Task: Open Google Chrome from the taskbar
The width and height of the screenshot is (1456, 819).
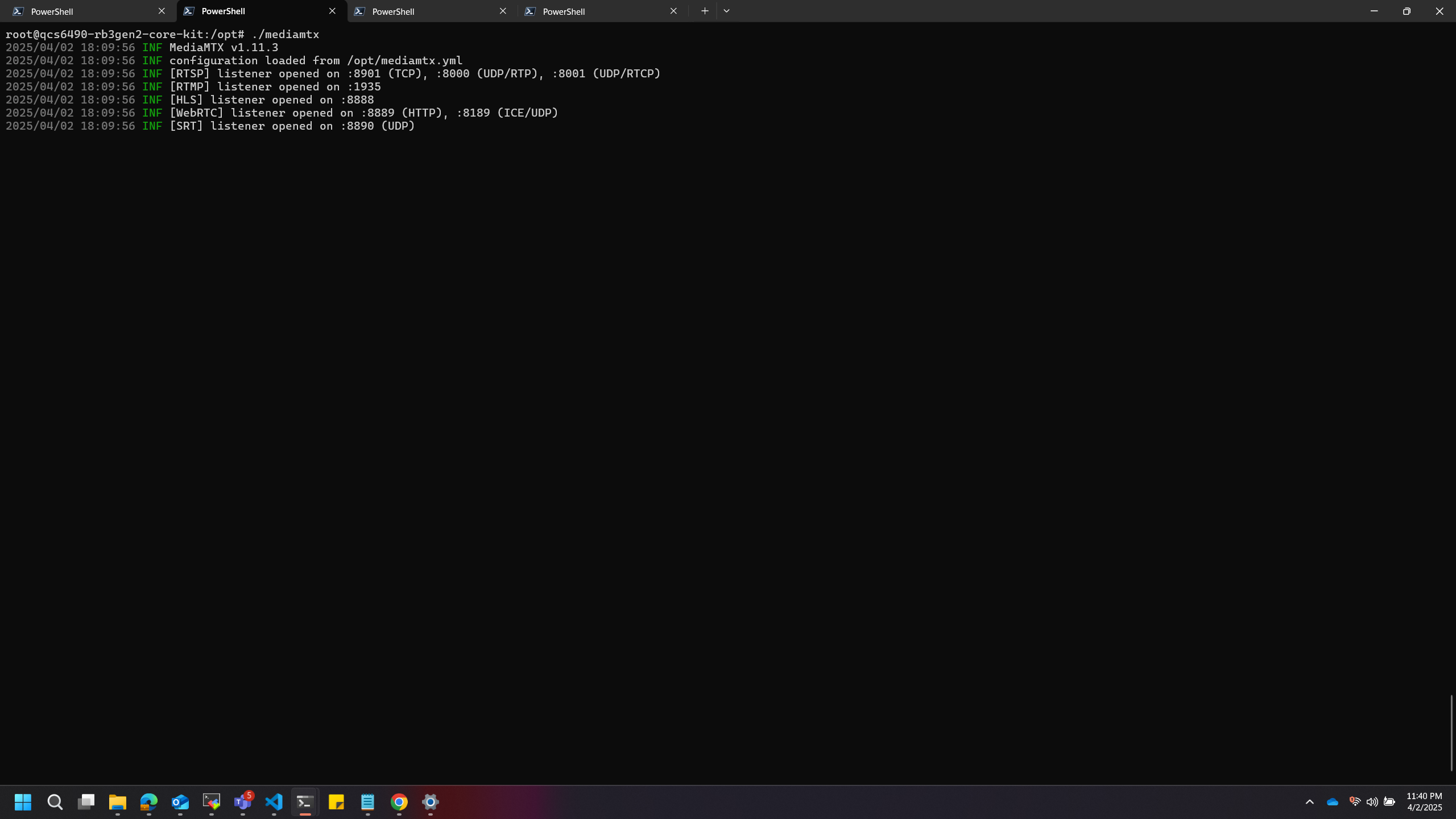Action: tap(399, 802)
